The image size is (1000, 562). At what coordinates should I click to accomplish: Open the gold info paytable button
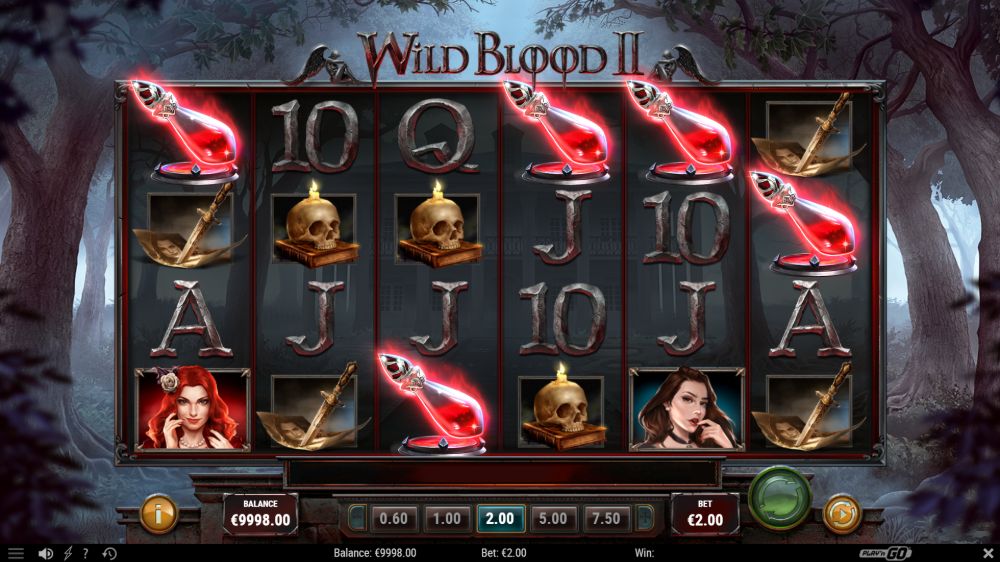click(158, 513)
